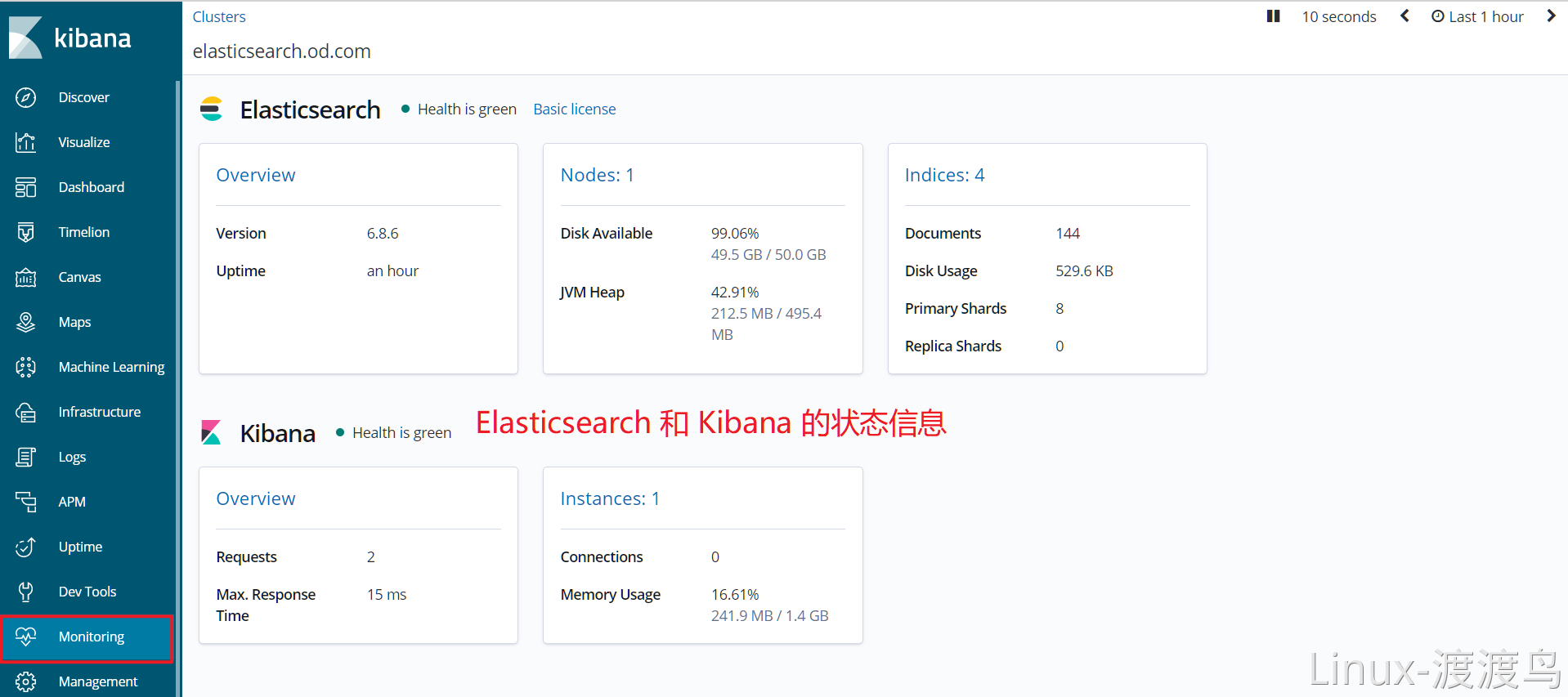This screenshot has height=697, width=1568.
Task: Click the Monitoring heartbeat icon
Action: point(26,637)
